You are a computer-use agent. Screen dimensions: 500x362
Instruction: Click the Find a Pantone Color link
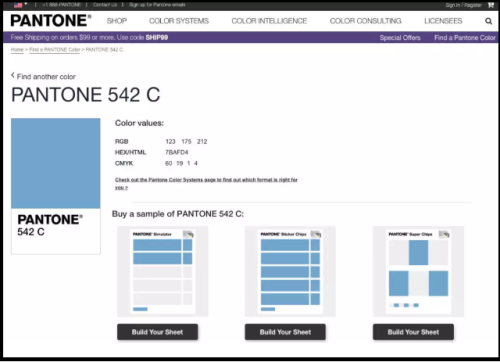[465, 38]
